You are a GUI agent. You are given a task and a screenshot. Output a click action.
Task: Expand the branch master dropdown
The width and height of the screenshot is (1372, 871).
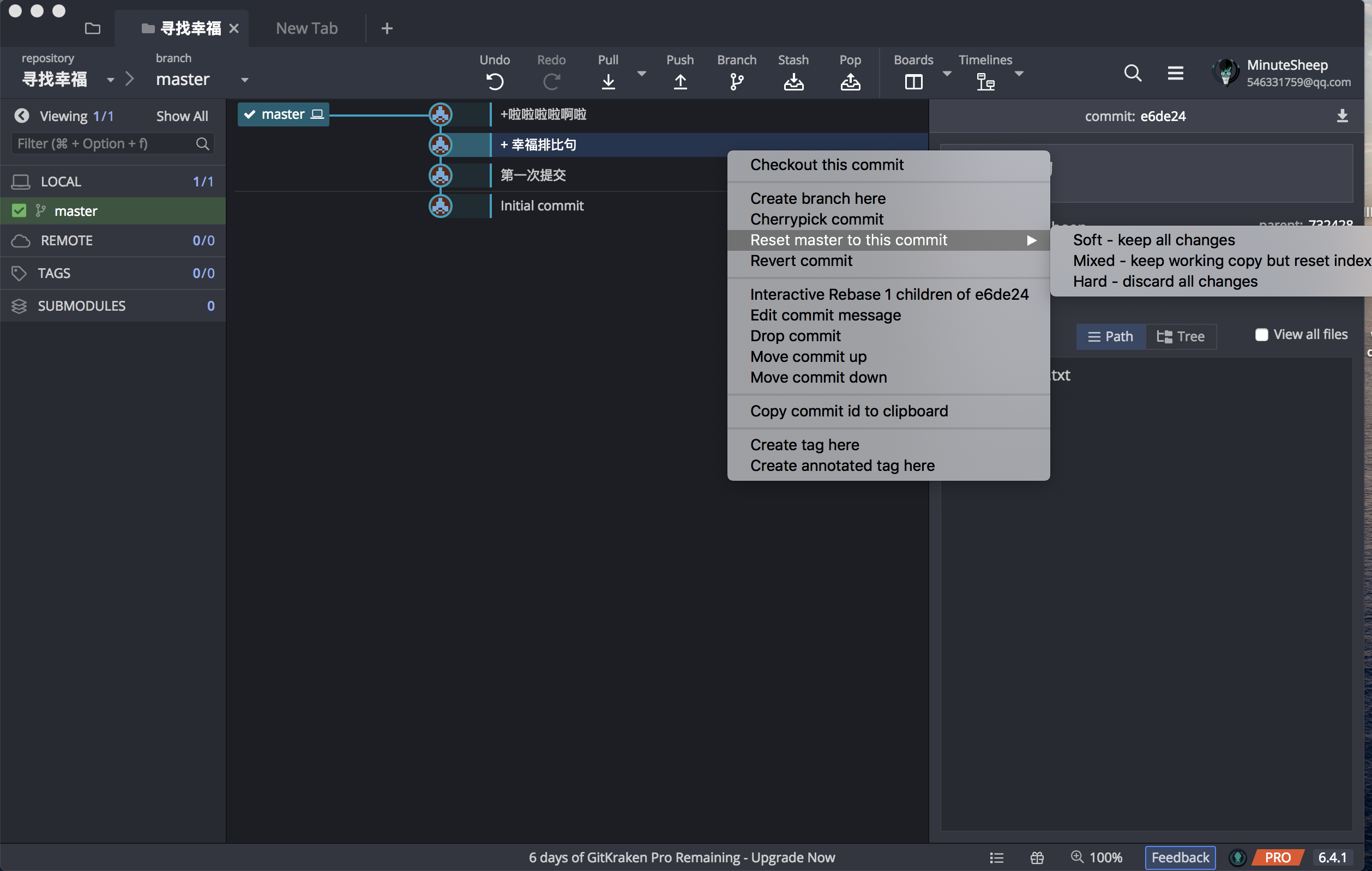pos(244,80)
